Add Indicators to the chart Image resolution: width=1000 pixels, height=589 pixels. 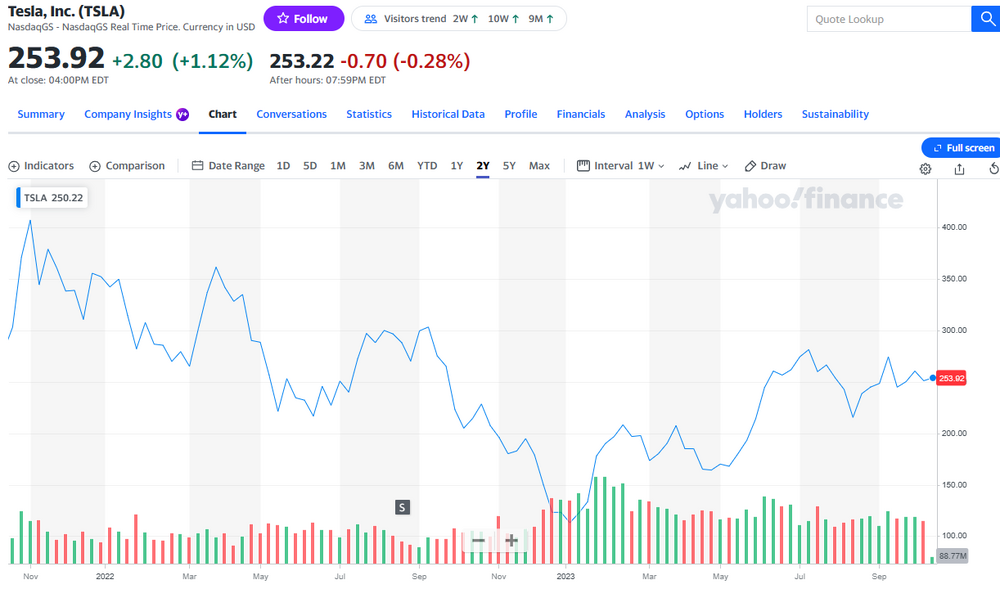coord(42,166)
